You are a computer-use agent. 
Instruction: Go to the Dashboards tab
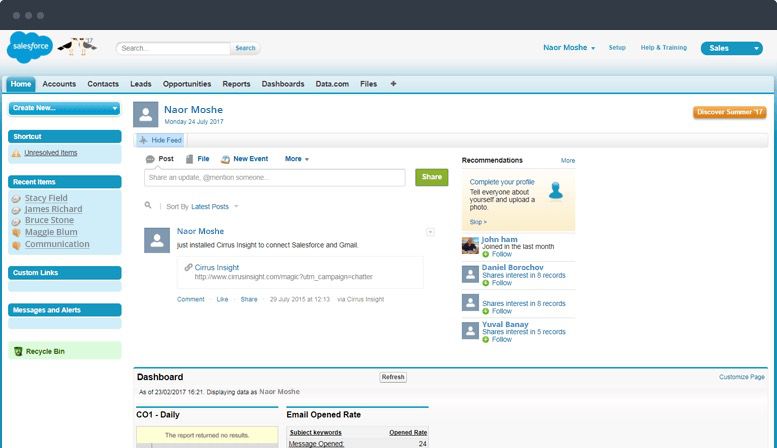[283, 84]
